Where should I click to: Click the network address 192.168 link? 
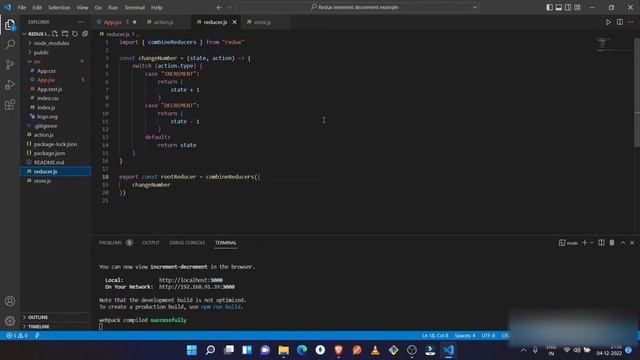point(197,287)
